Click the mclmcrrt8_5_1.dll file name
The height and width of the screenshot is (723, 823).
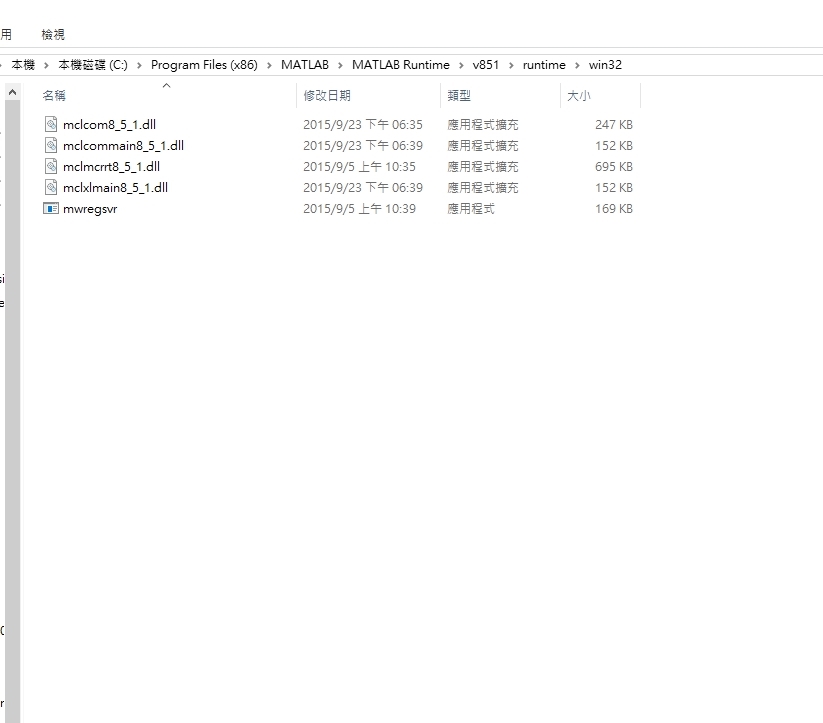point(109,166)
